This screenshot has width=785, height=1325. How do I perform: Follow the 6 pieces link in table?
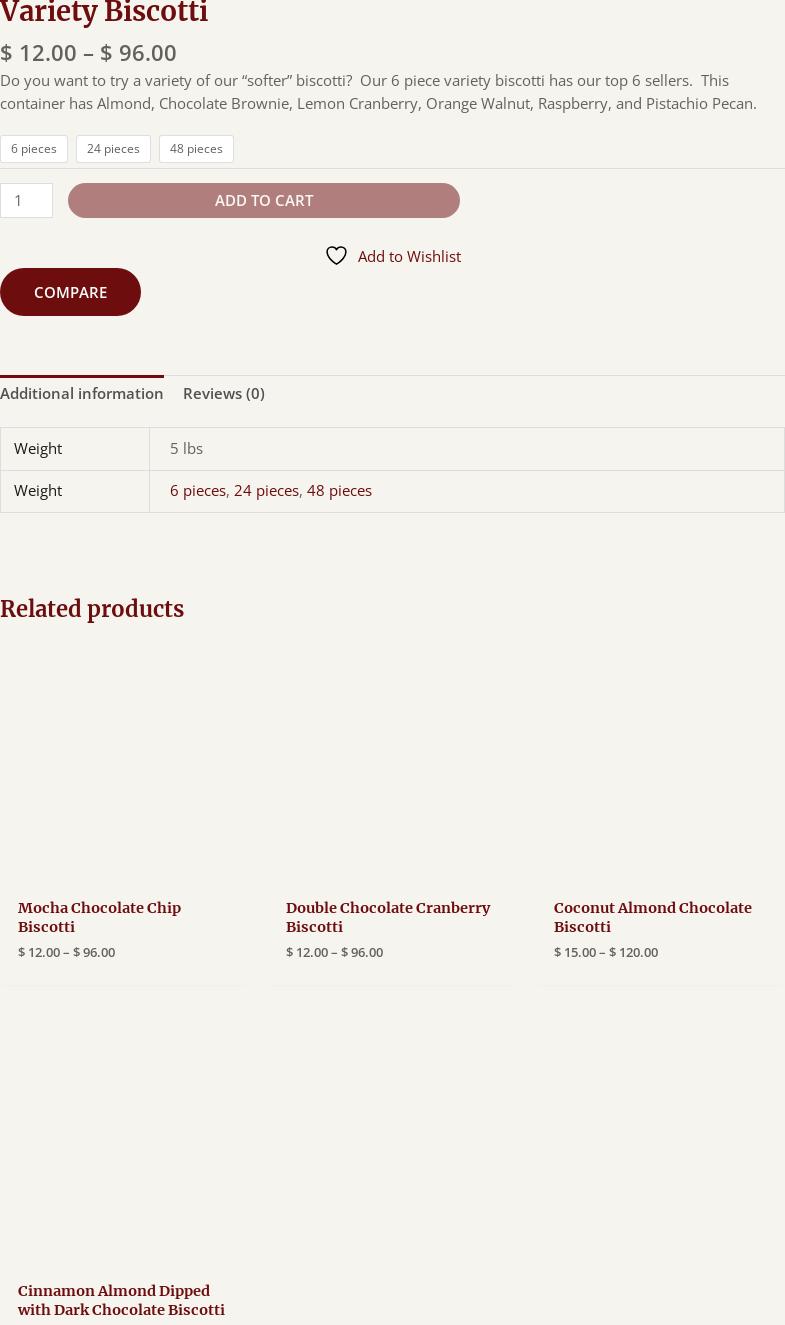[197, 490]
